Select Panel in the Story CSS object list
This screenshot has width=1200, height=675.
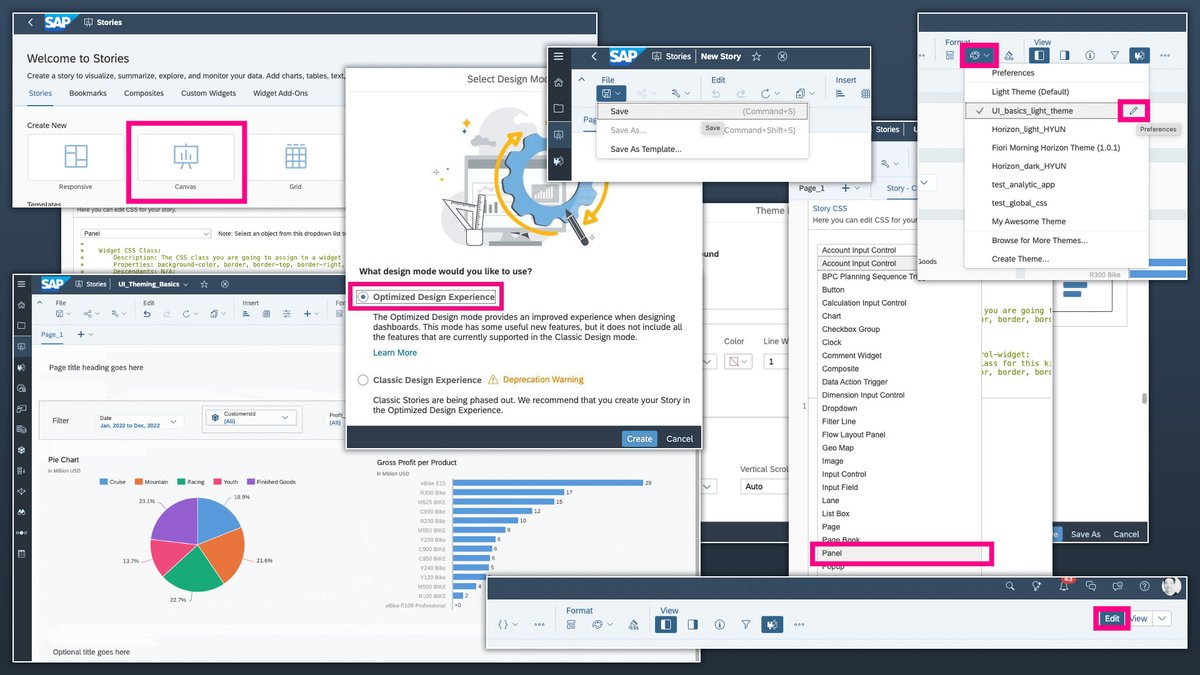(x=901, y=552)
